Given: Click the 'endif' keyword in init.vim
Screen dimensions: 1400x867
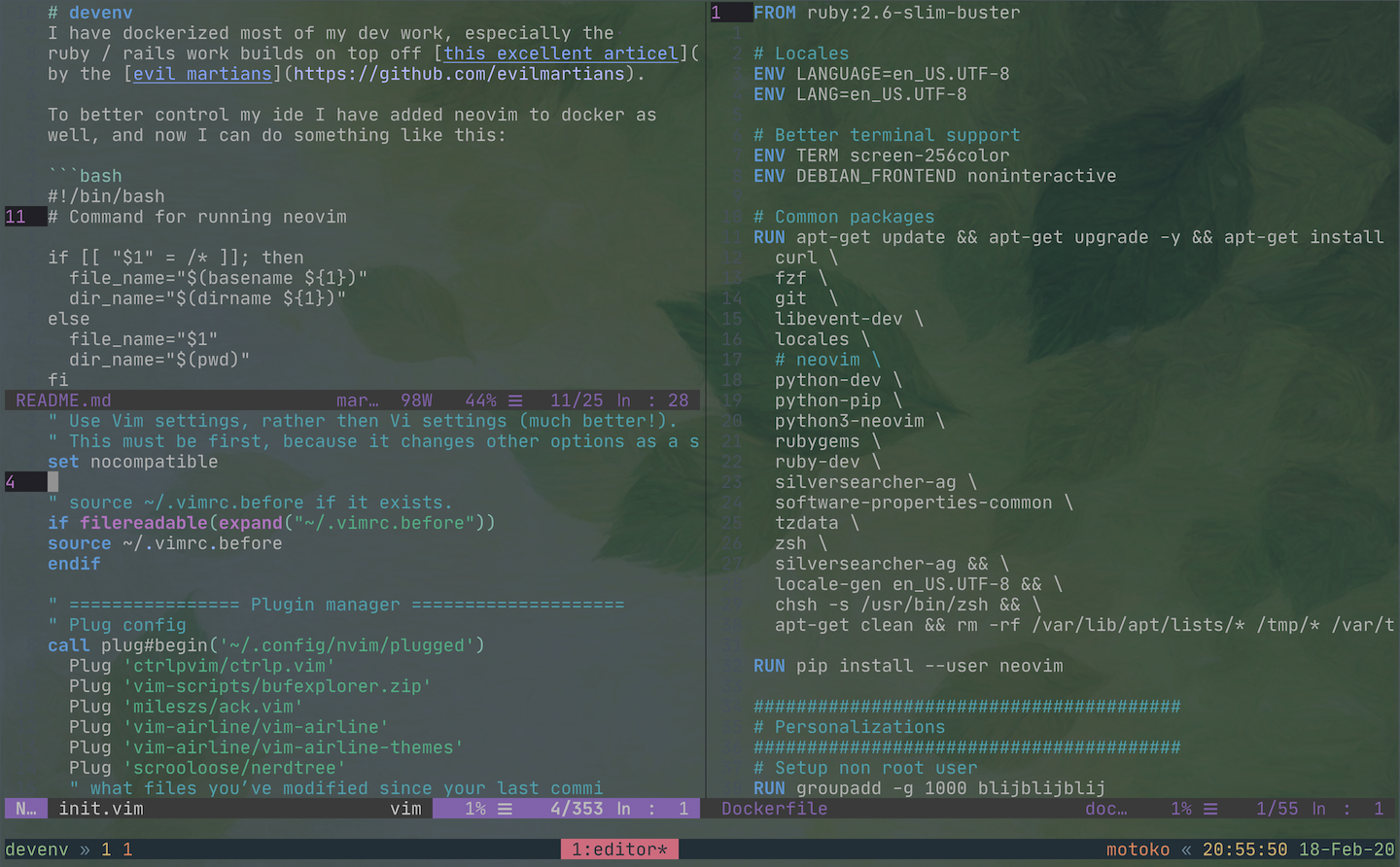Looking at the screenshot, I should point(74,564).
